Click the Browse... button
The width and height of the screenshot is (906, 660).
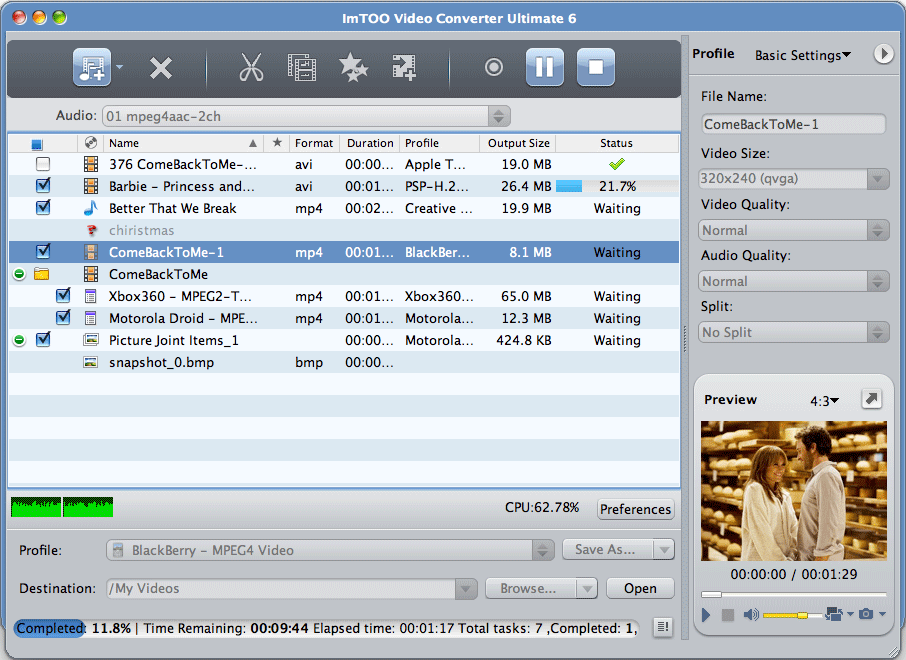[x=530, y=588]
